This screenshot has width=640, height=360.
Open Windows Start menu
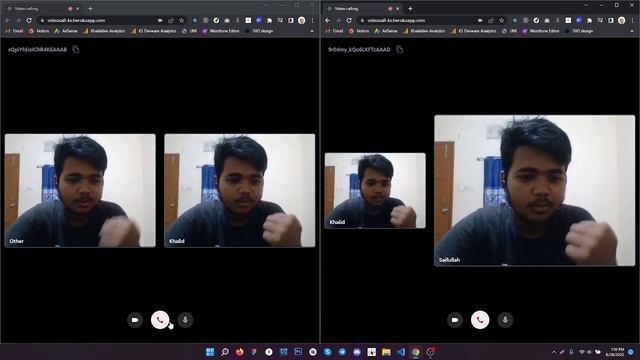tap(210, 352)
